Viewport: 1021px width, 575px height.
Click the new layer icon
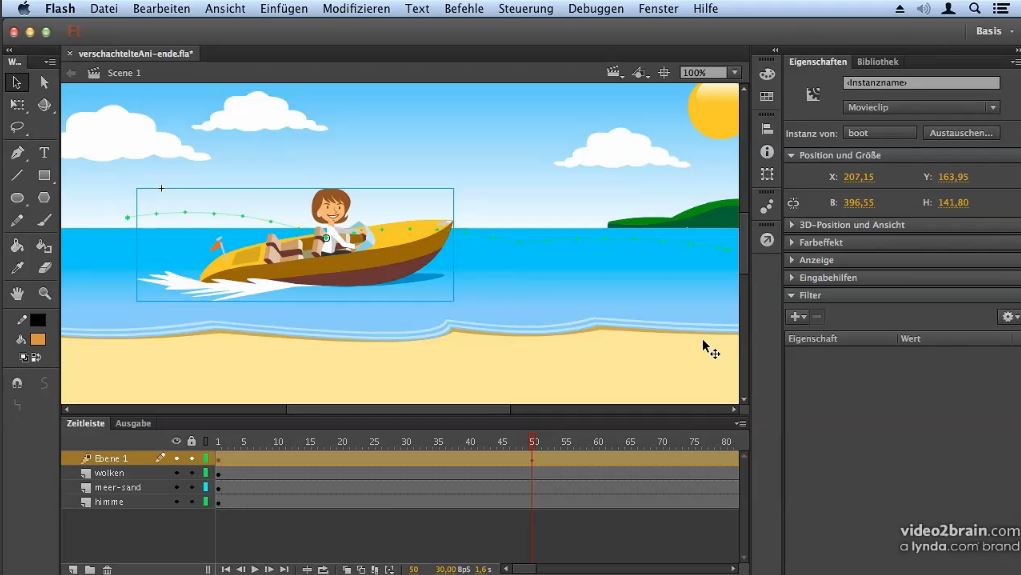(x=73, y=569)
